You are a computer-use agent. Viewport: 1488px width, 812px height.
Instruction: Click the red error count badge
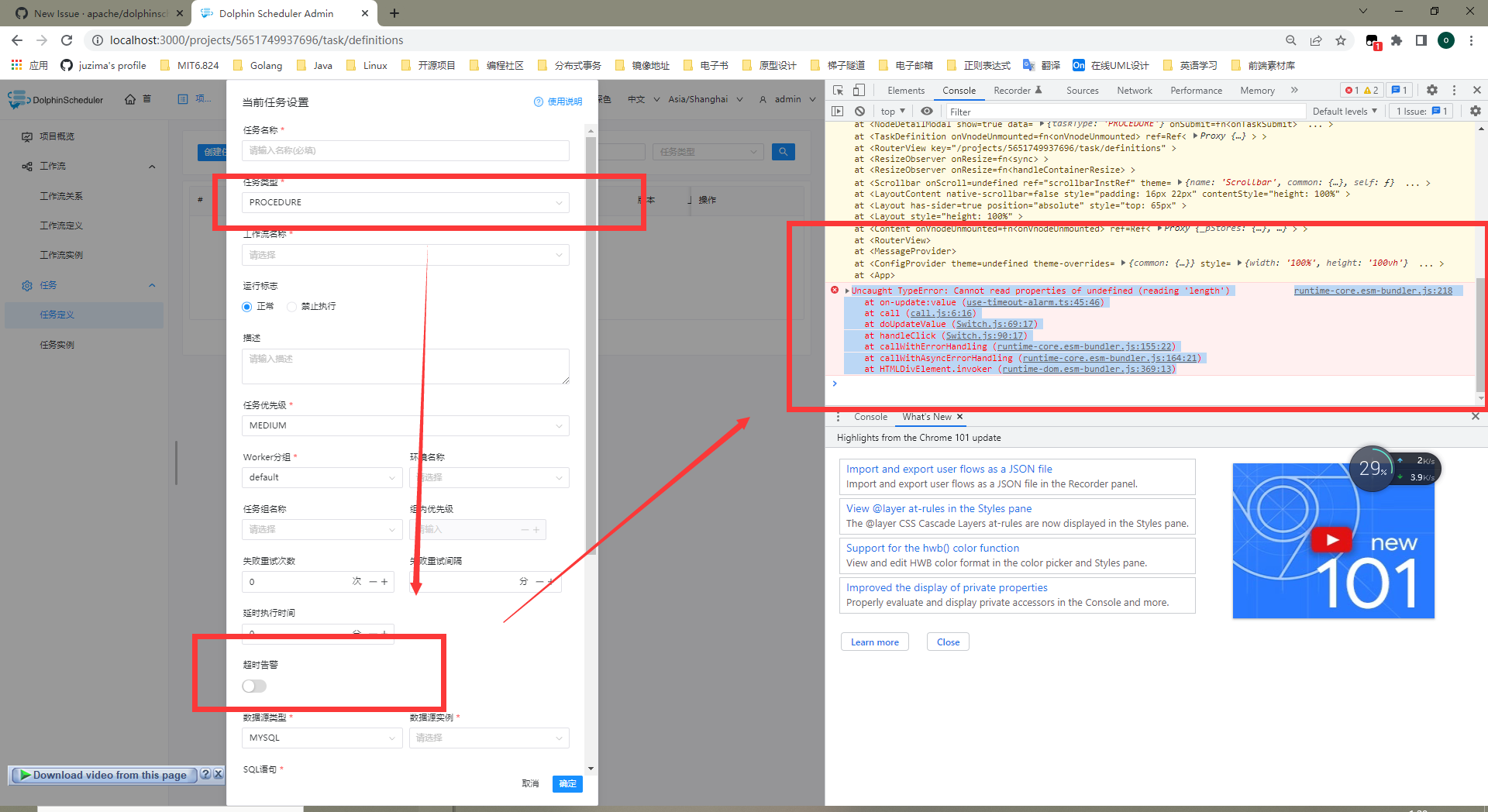(1351, 90)
